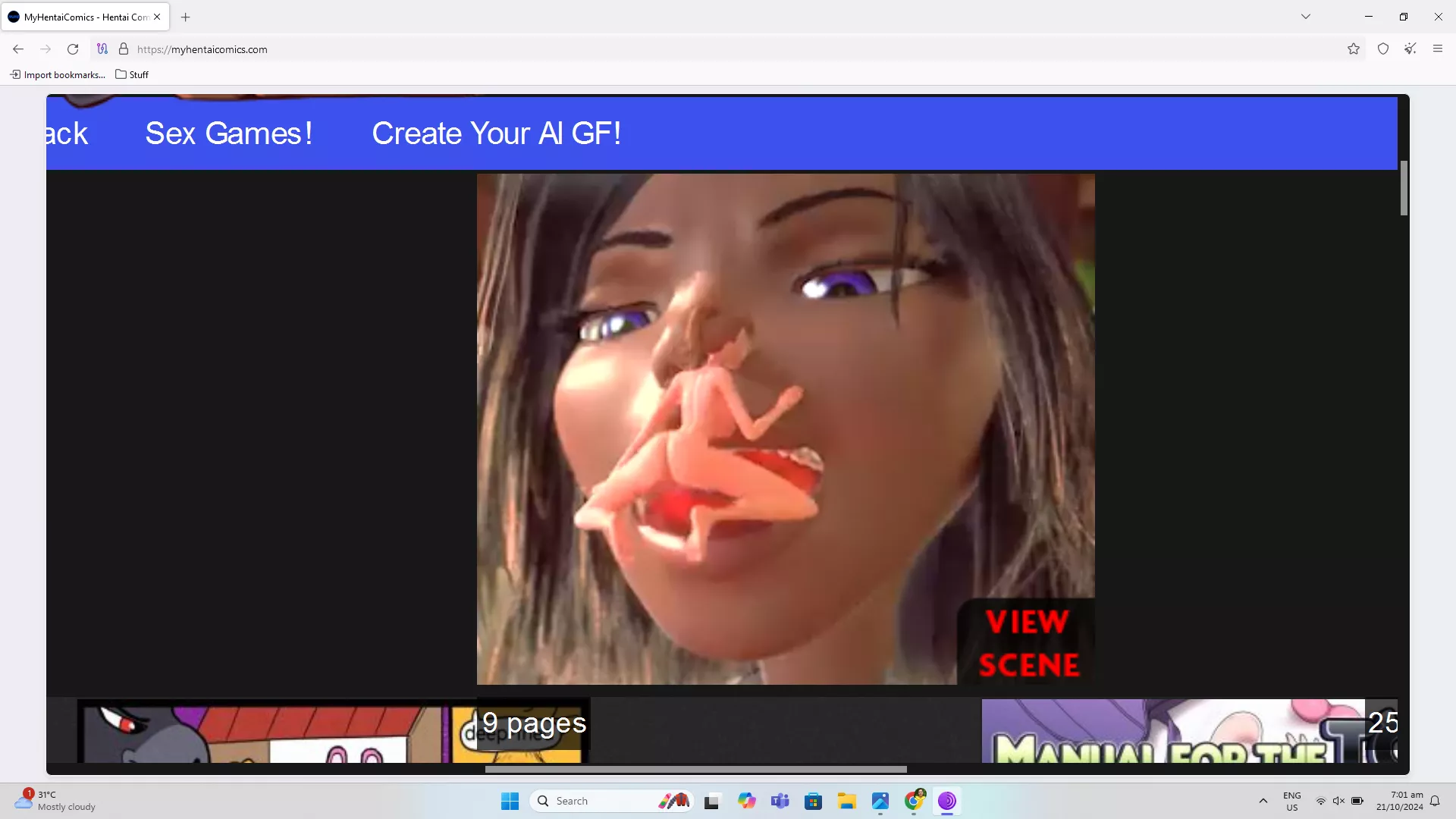
Task: Reload the current page
Action: (73, 49)
